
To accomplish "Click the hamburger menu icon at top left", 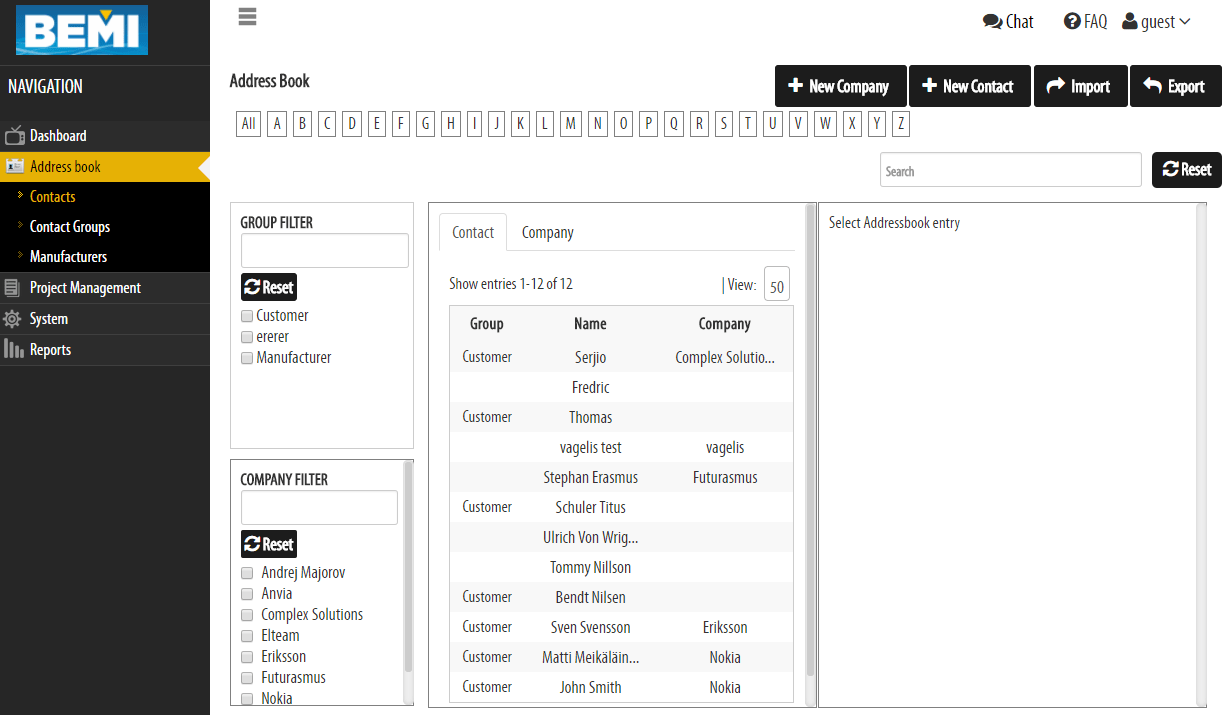I will pyautogui.click(x=247, y=16).
